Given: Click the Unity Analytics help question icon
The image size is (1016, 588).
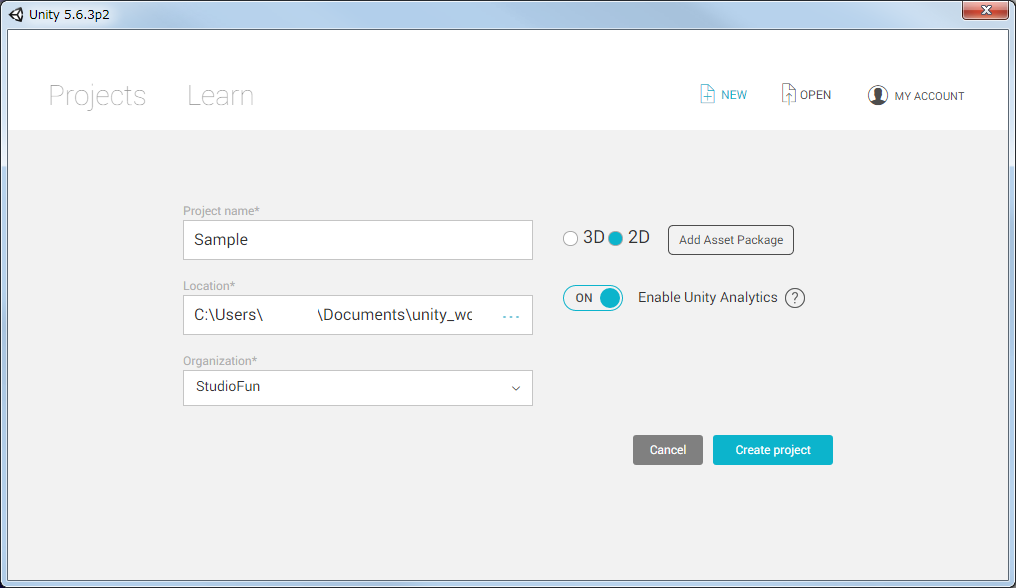Looking at the screenshot, I should tap(794, 298).
